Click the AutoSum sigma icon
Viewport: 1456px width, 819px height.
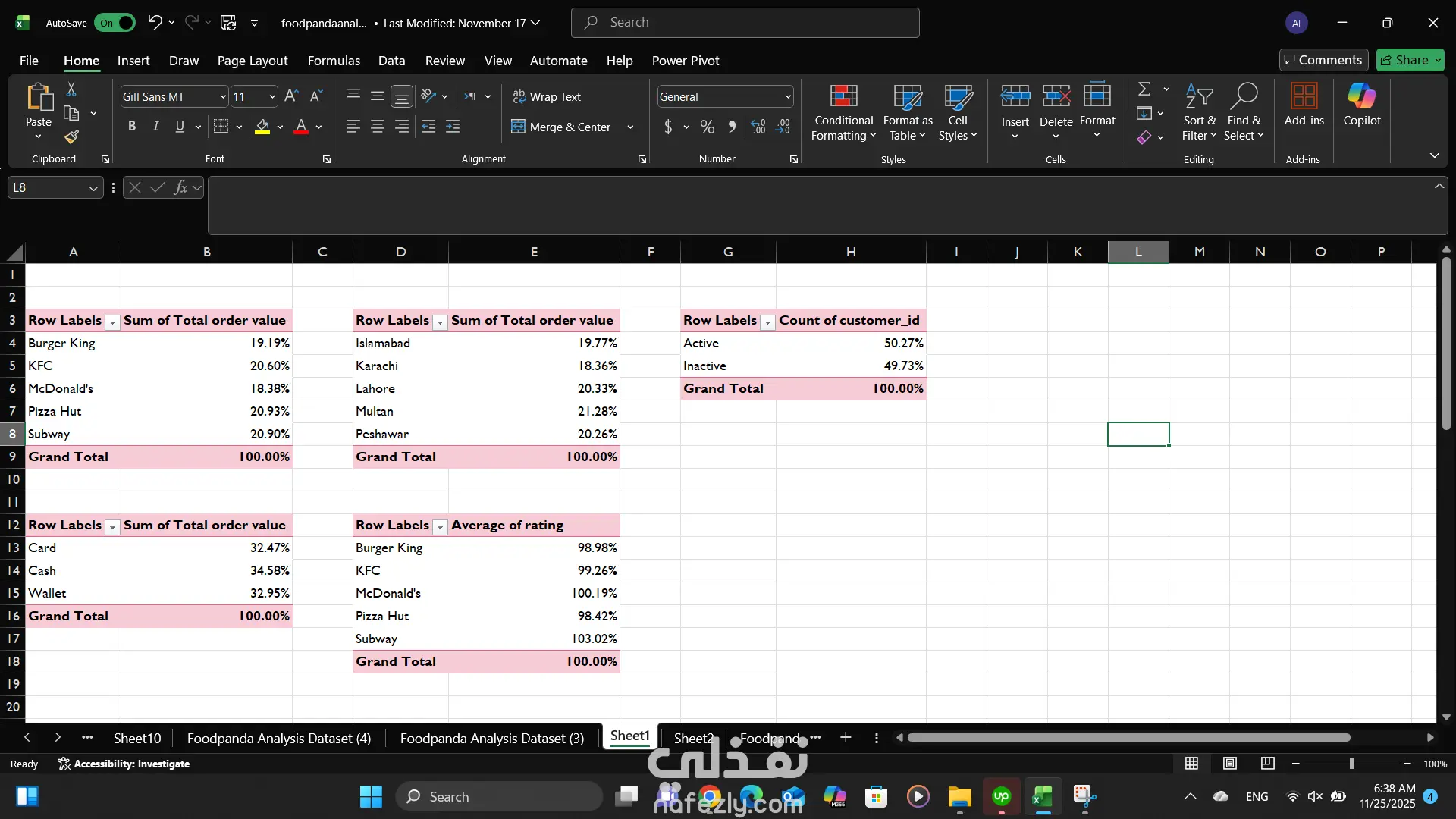(1144, 89)
